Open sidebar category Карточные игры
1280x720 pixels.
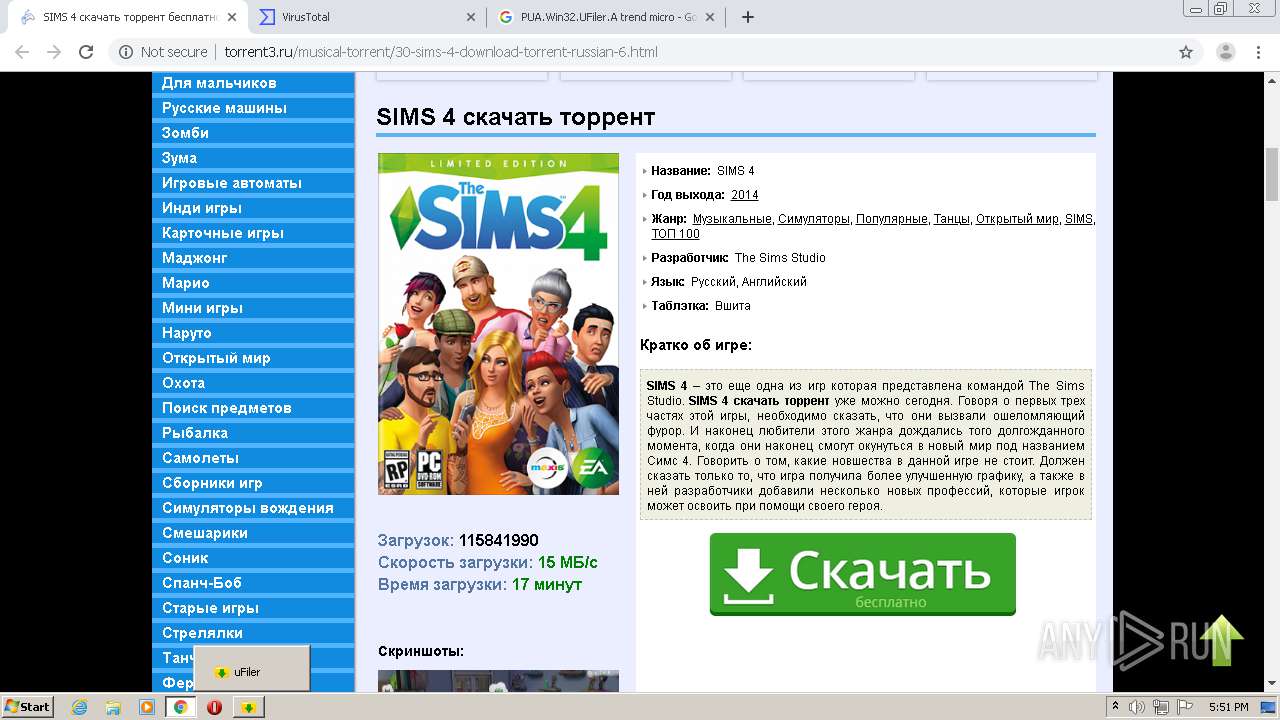pyautogui.click(x=253, y=233)
